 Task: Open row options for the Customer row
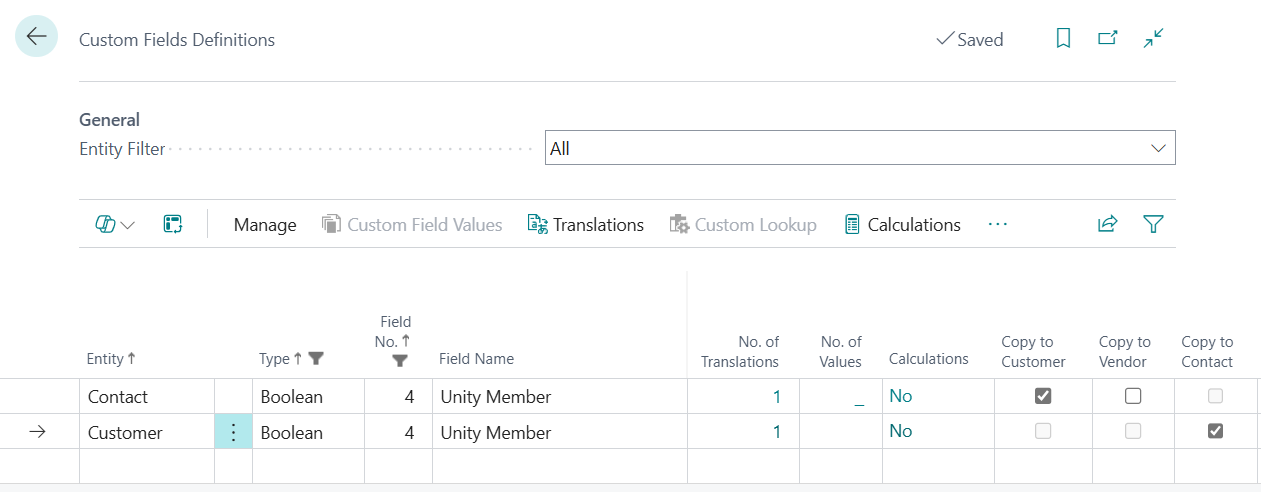click(233, 433)
